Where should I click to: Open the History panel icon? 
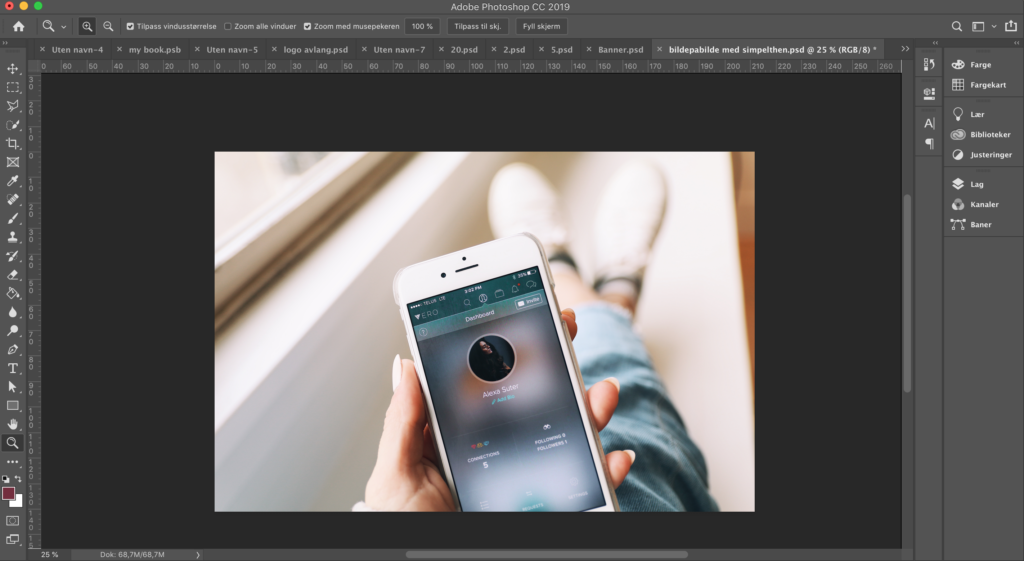(929, 65)
